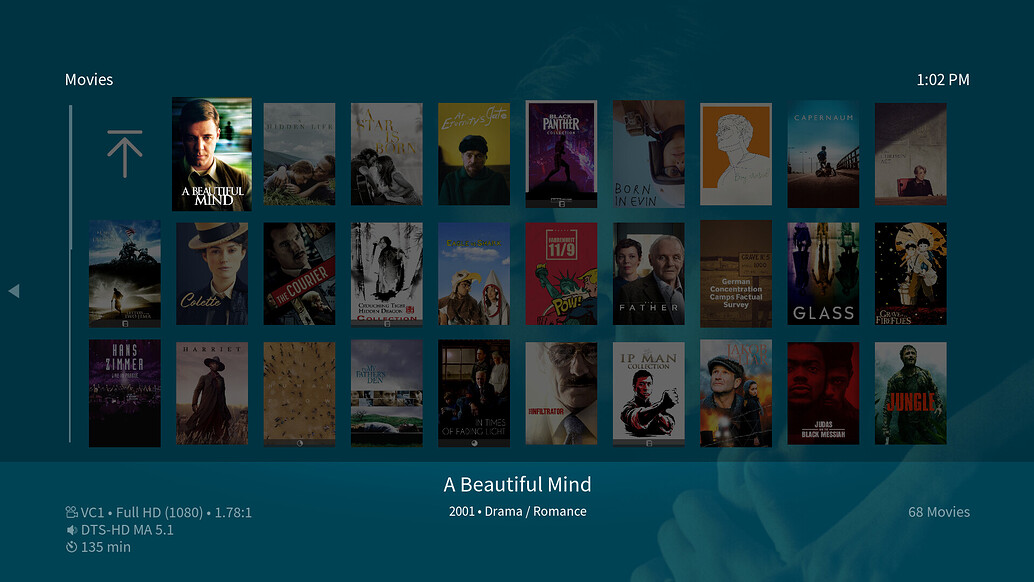1034x582 pixels.
Task: Choose the Judas and the Black Messiah poster
Action: 823,393
